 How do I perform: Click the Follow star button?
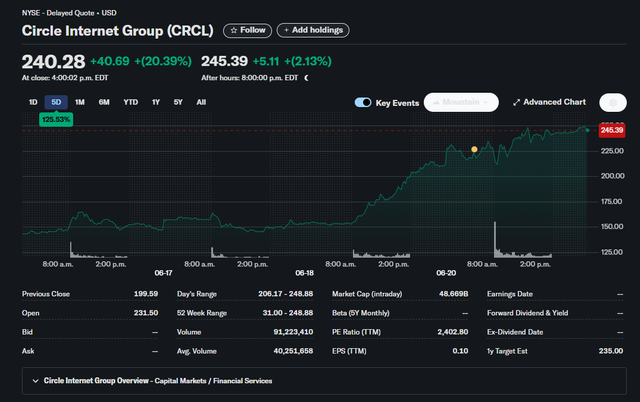[247, 30]
